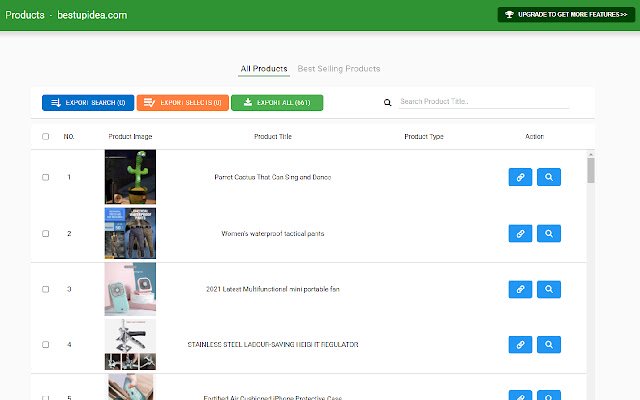Focus the Search Product Title field
This screenshot has width=640, height=400.
pyautogui.click(x=484, y=102)
